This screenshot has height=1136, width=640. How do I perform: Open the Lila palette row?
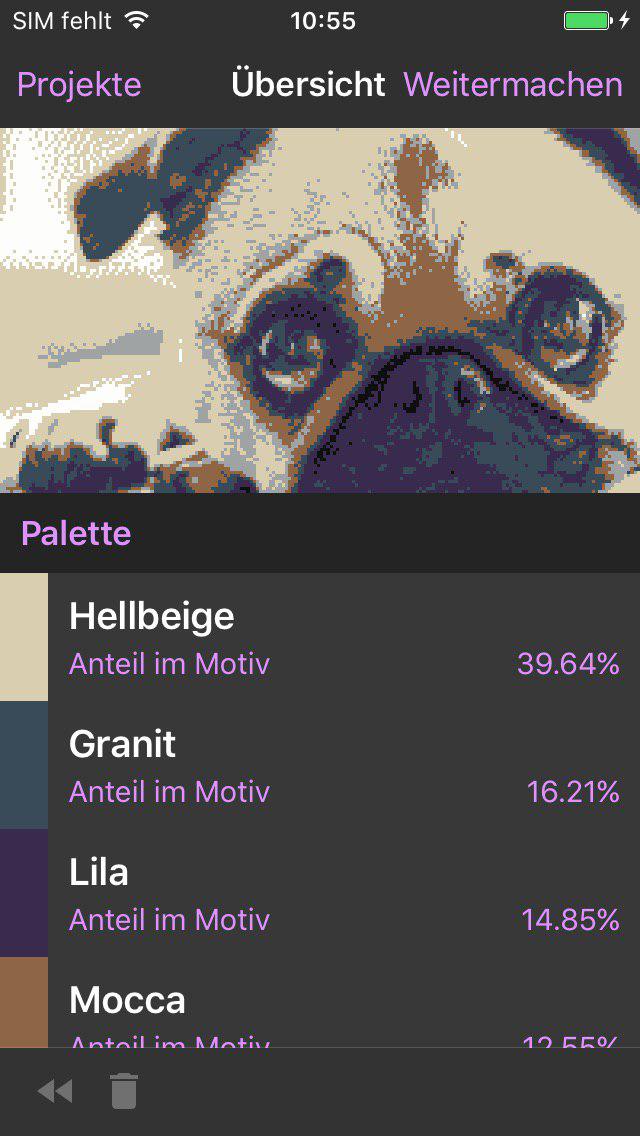click(x=340, y=893)
